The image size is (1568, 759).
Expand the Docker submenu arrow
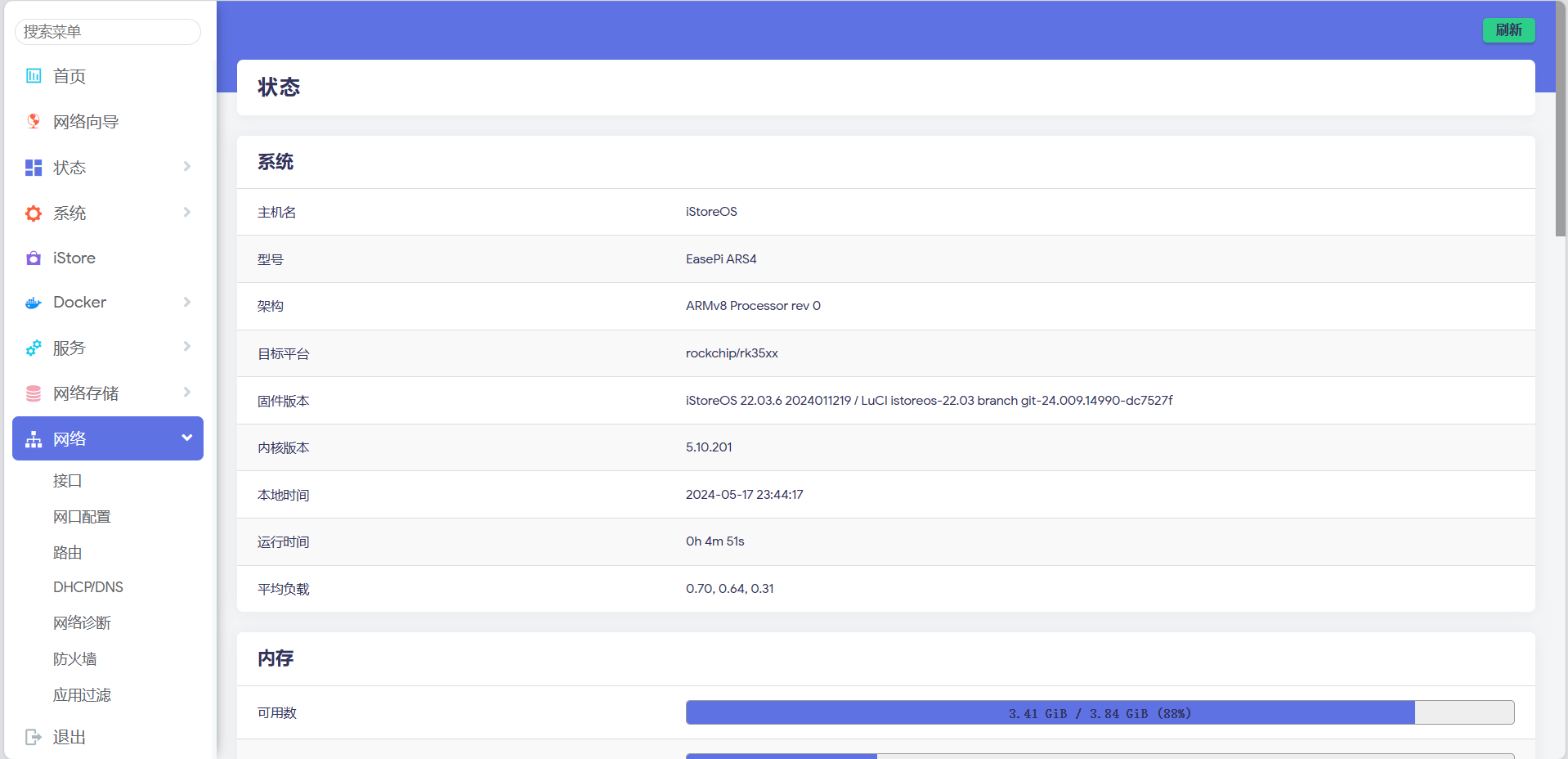[187, 302]
